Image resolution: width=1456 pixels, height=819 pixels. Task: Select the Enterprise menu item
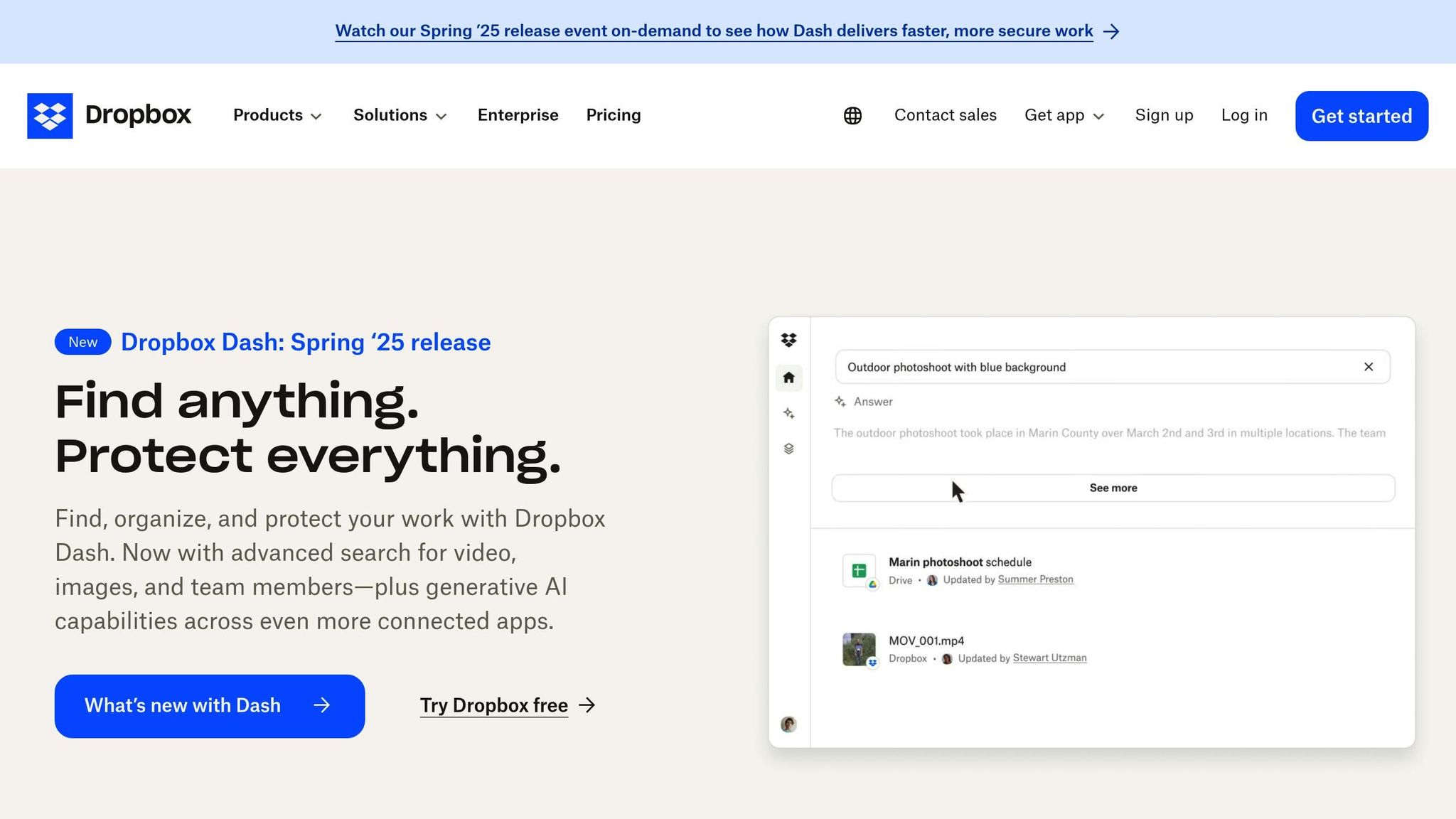518,115
